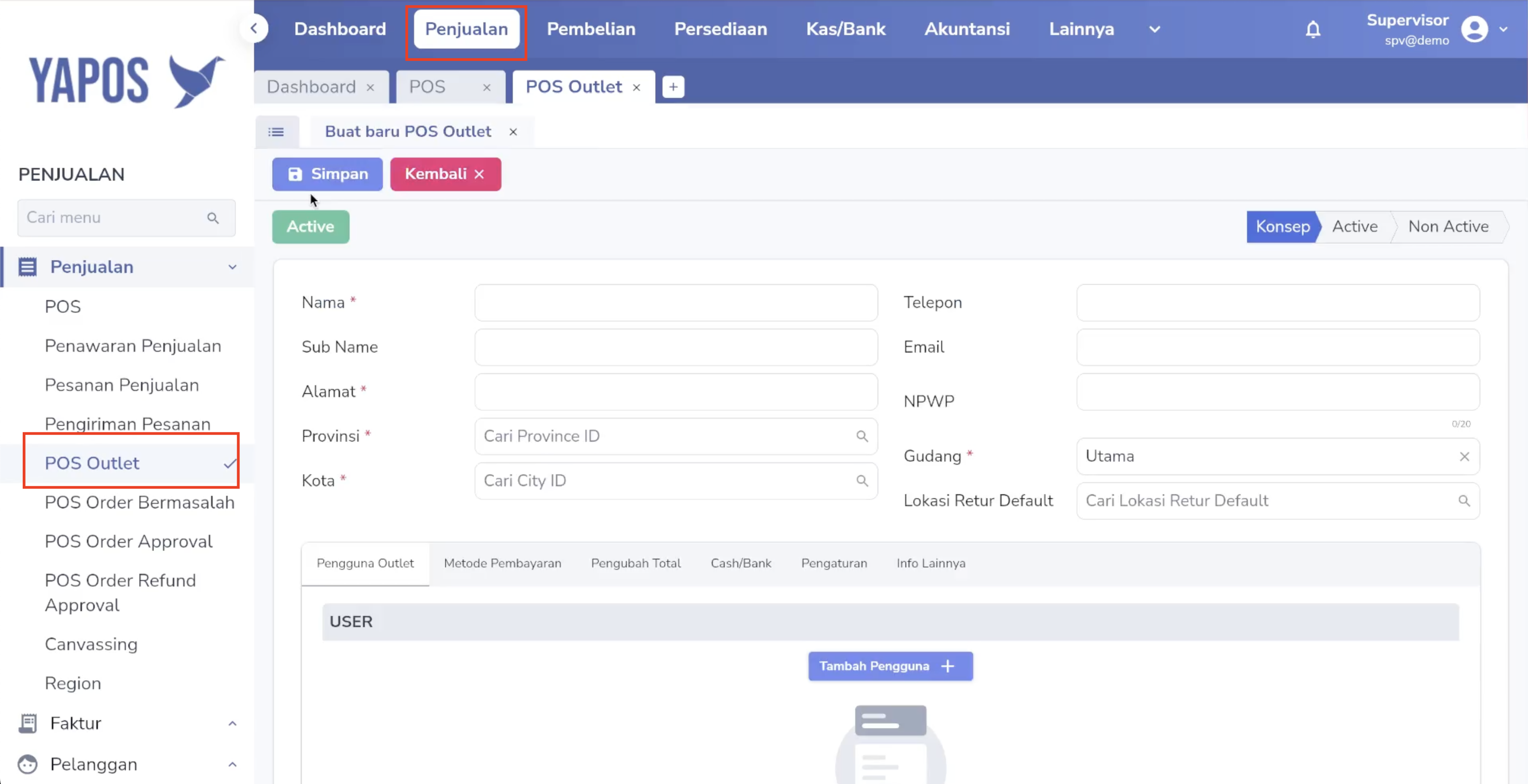Focus the NPWP input field
1528x784 pixels.
tap(1278, 392)
